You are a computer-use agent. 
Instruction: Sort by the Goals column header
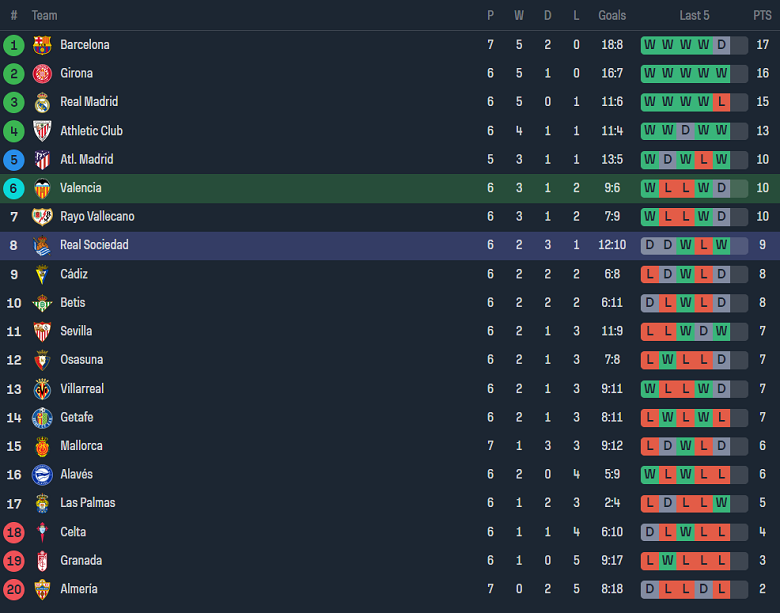[x=612, y=15]
